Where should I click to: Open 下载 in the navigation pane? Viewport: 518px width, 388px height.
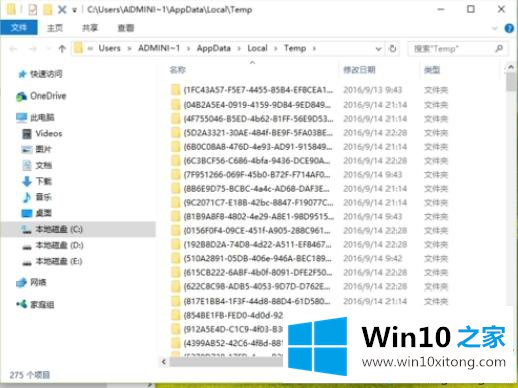(43, 181)
